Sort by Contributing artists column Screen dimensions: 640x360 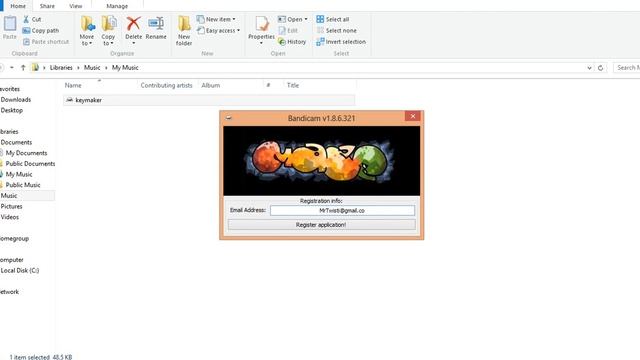pos(167,85)
